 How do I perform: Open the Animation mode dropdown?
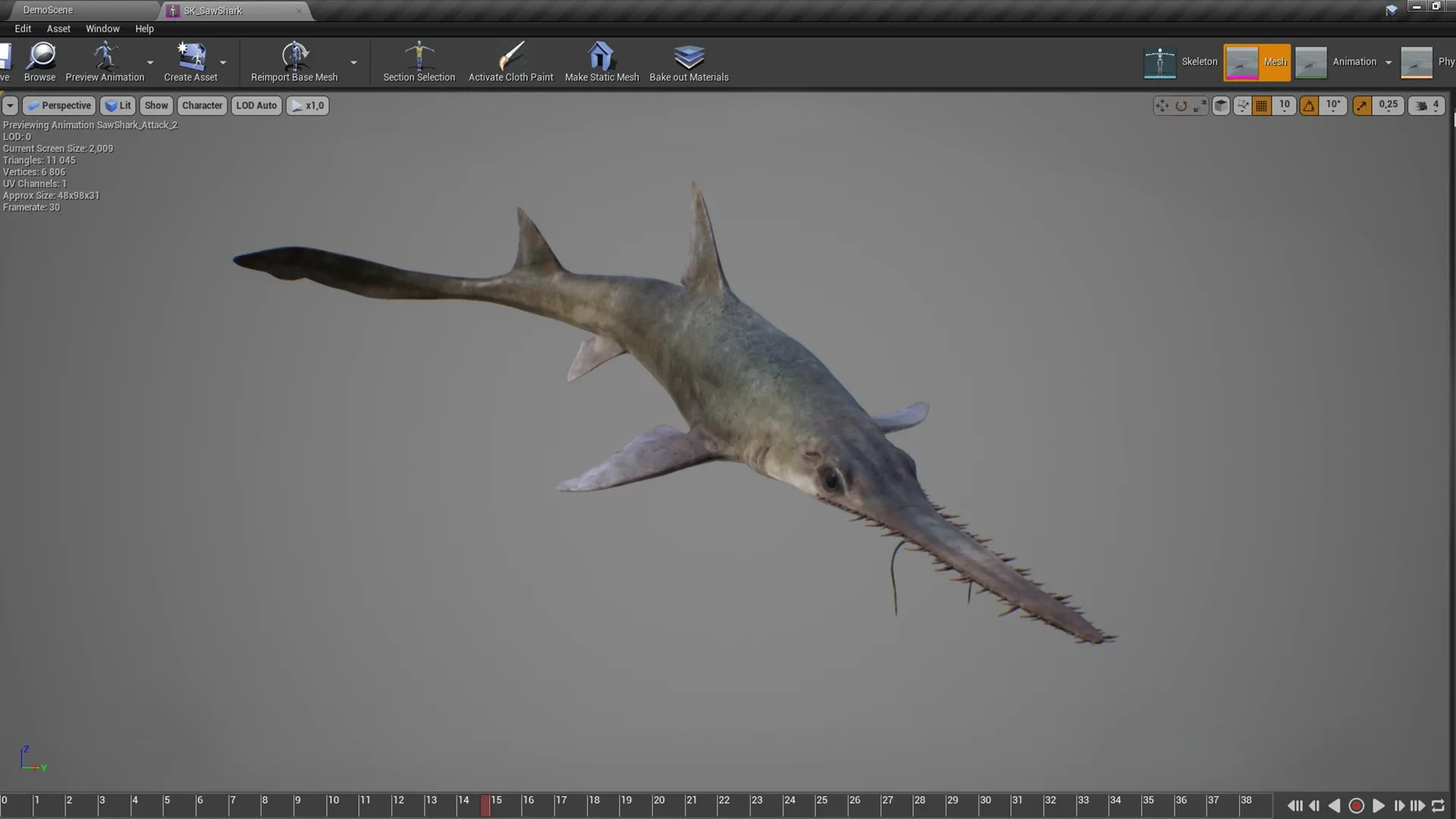coord(1389,61)
